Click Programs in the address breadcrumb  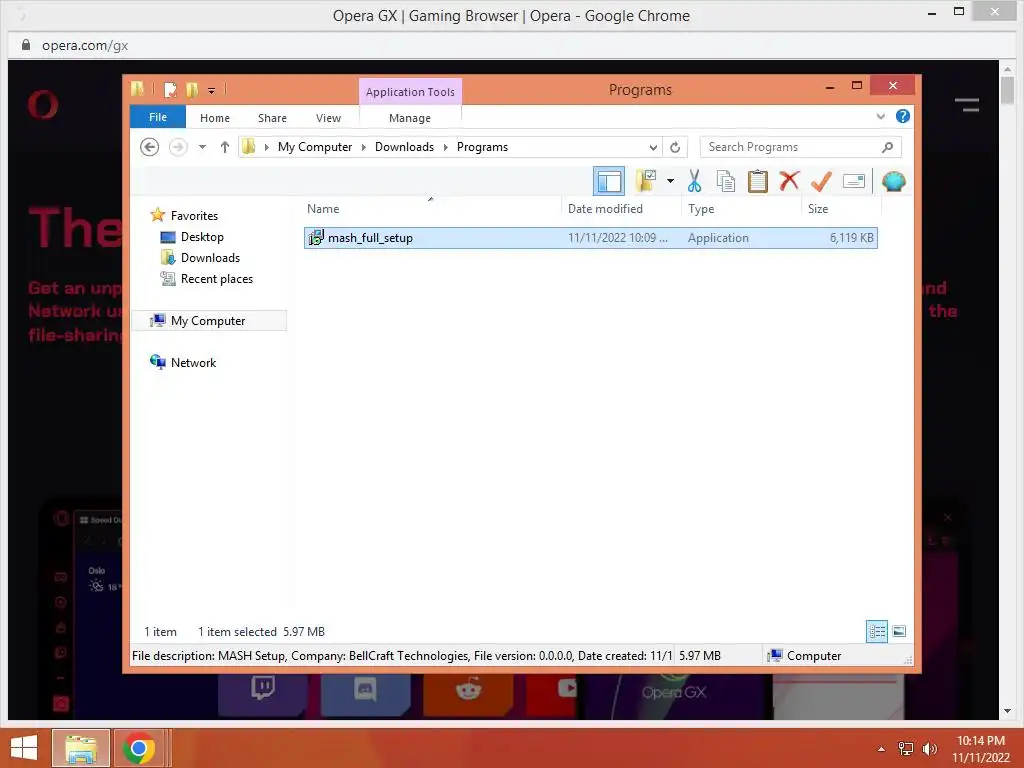coord(482,147)
